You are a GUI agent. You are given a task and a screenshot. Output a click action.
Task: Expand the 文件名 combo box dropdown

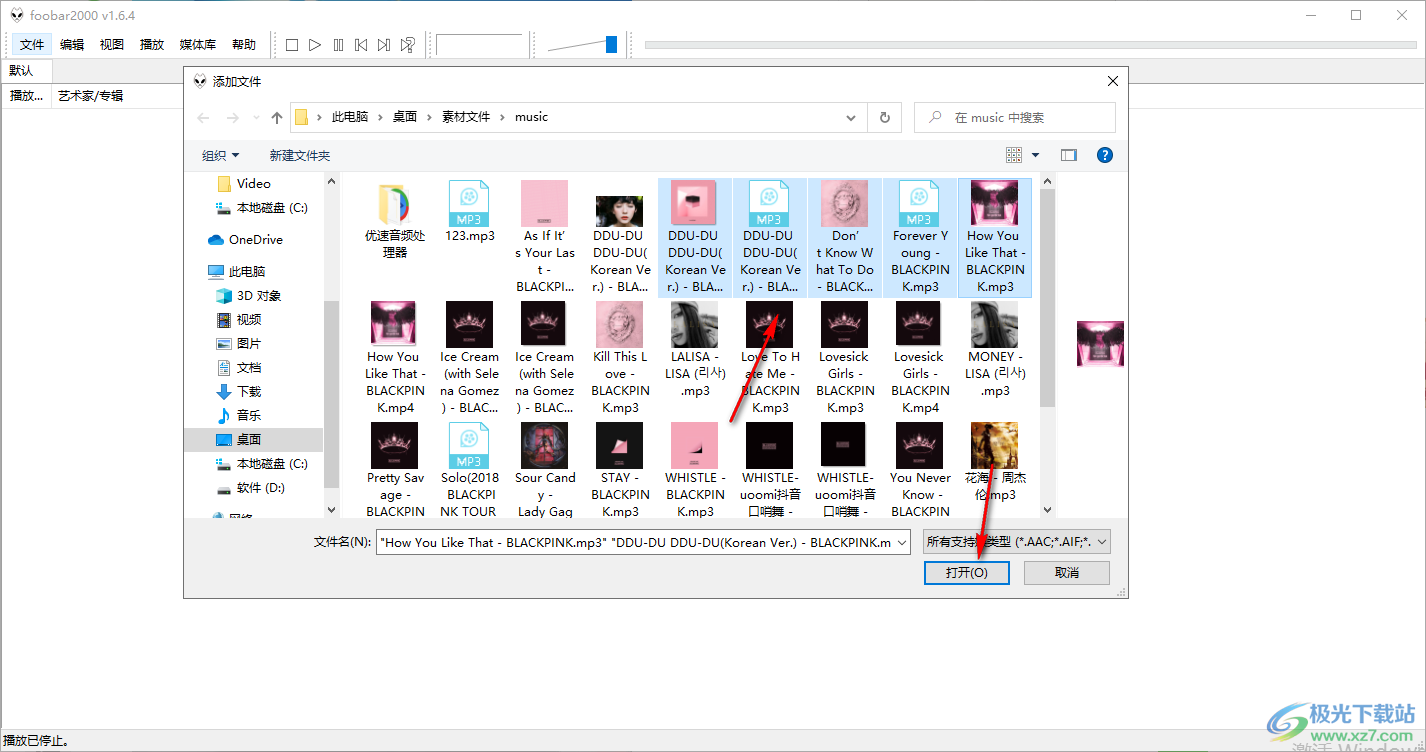click(901, 542)
